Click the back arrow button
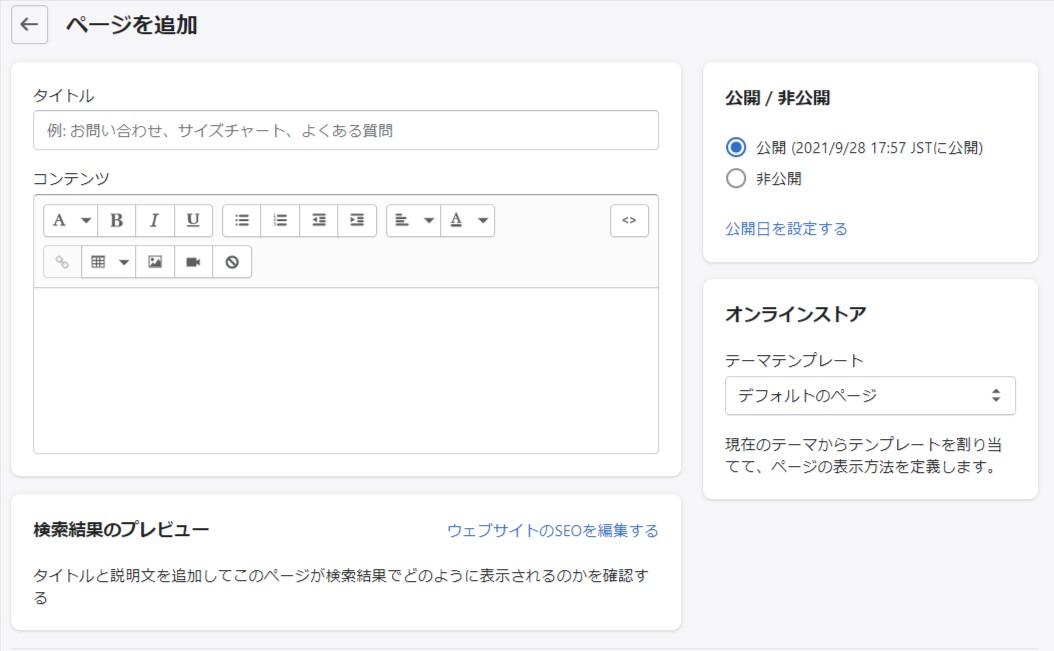Image resolution: width=1054 pixels, height=651 pixels. (x=29, y=25)
